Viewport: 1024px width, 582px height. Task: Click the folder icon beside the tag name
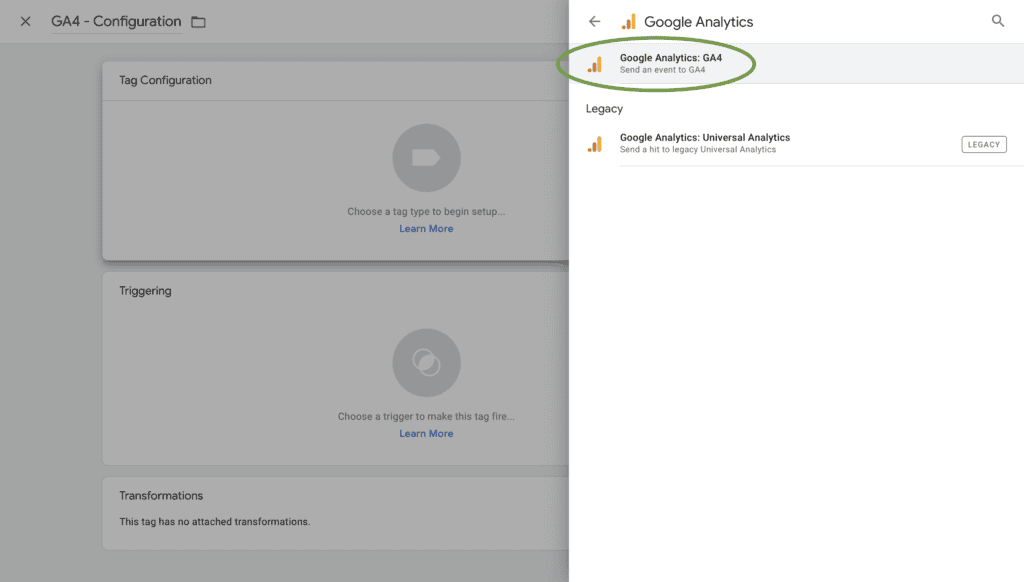pyautogui.click(x=198, y=22)
